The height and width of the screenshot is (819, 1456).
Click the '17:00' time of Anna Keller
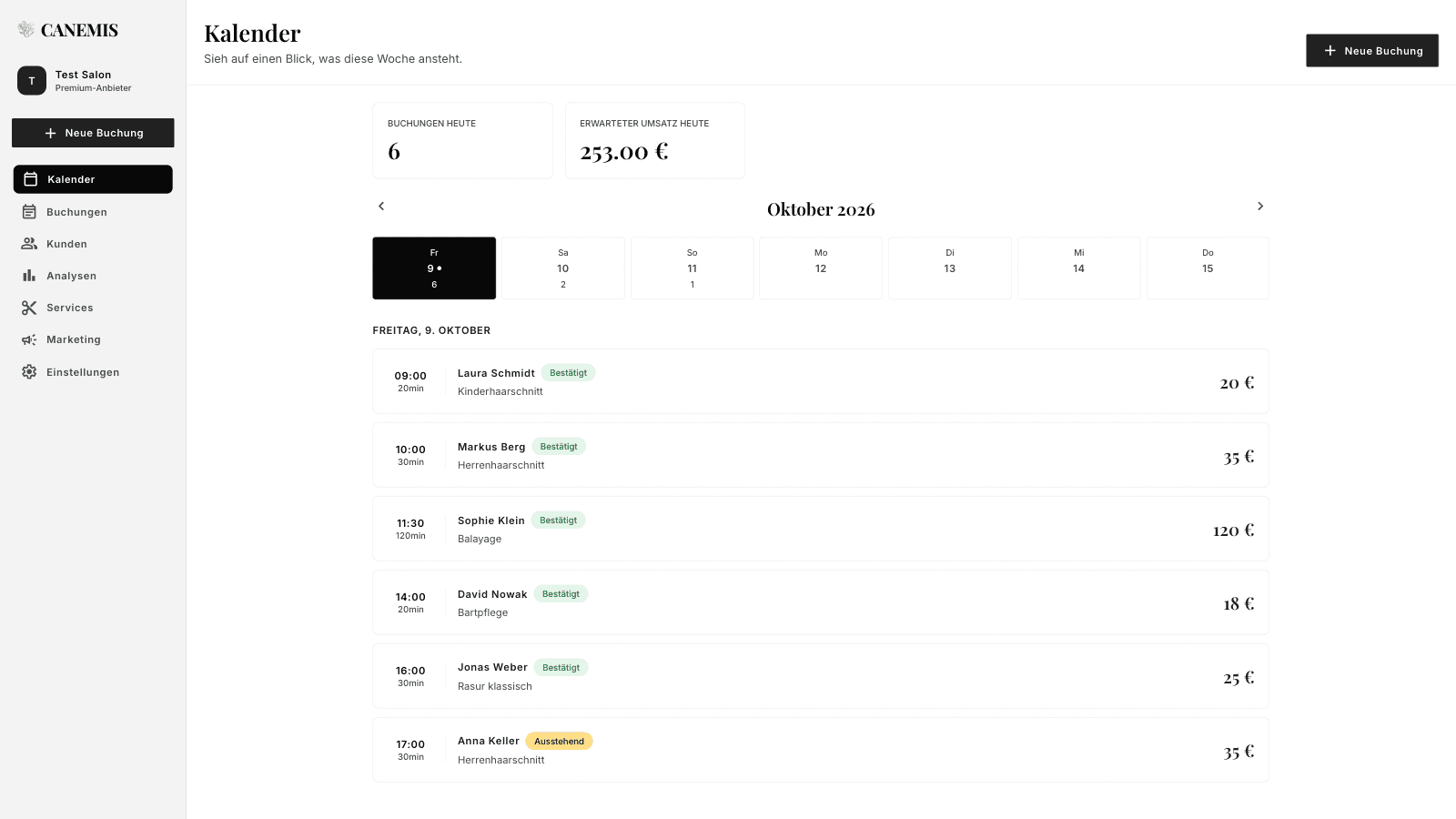click(x=410, y=744)
